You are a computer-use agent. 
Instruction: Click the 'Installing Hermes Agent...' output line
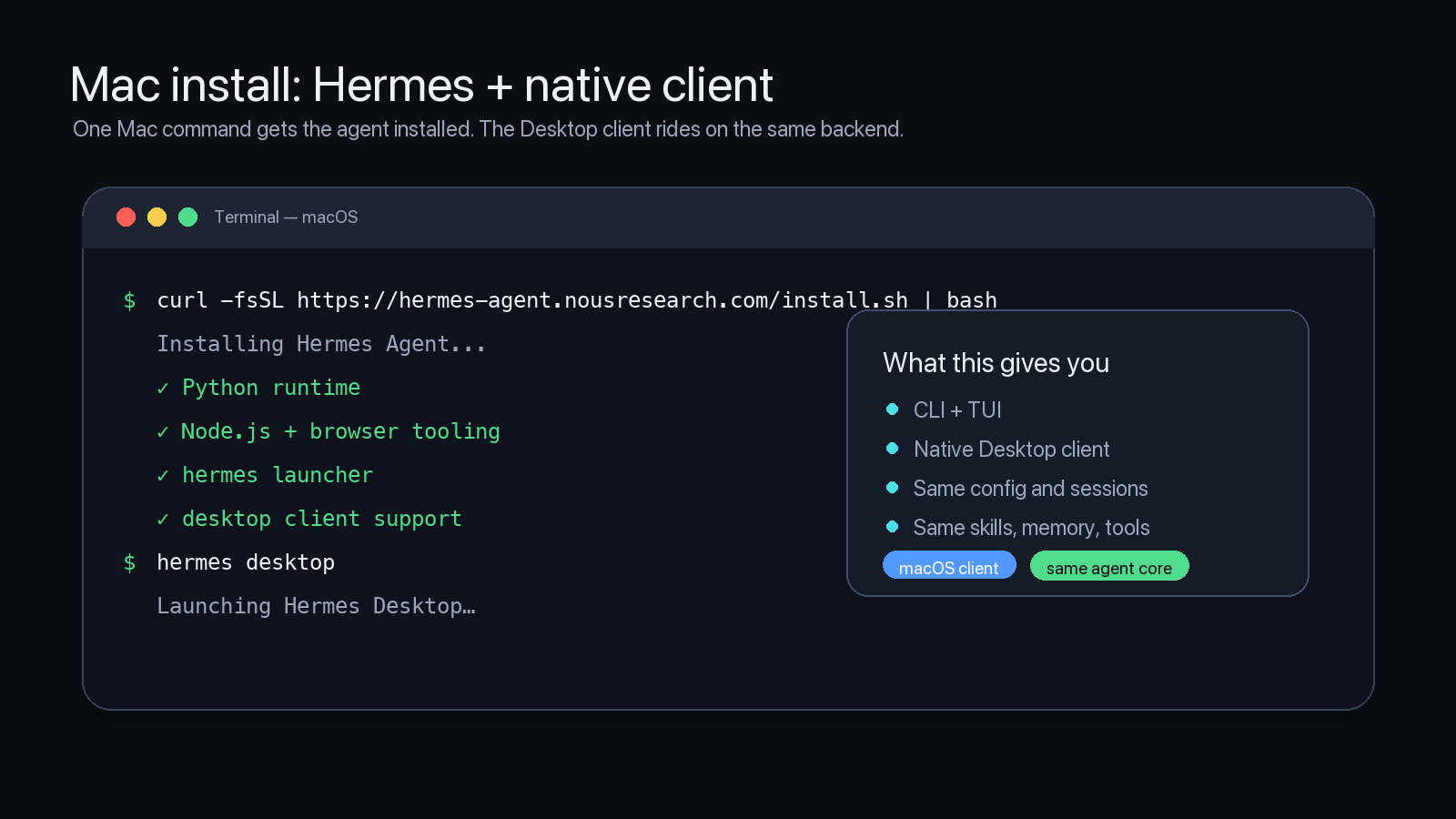[321, 344]
